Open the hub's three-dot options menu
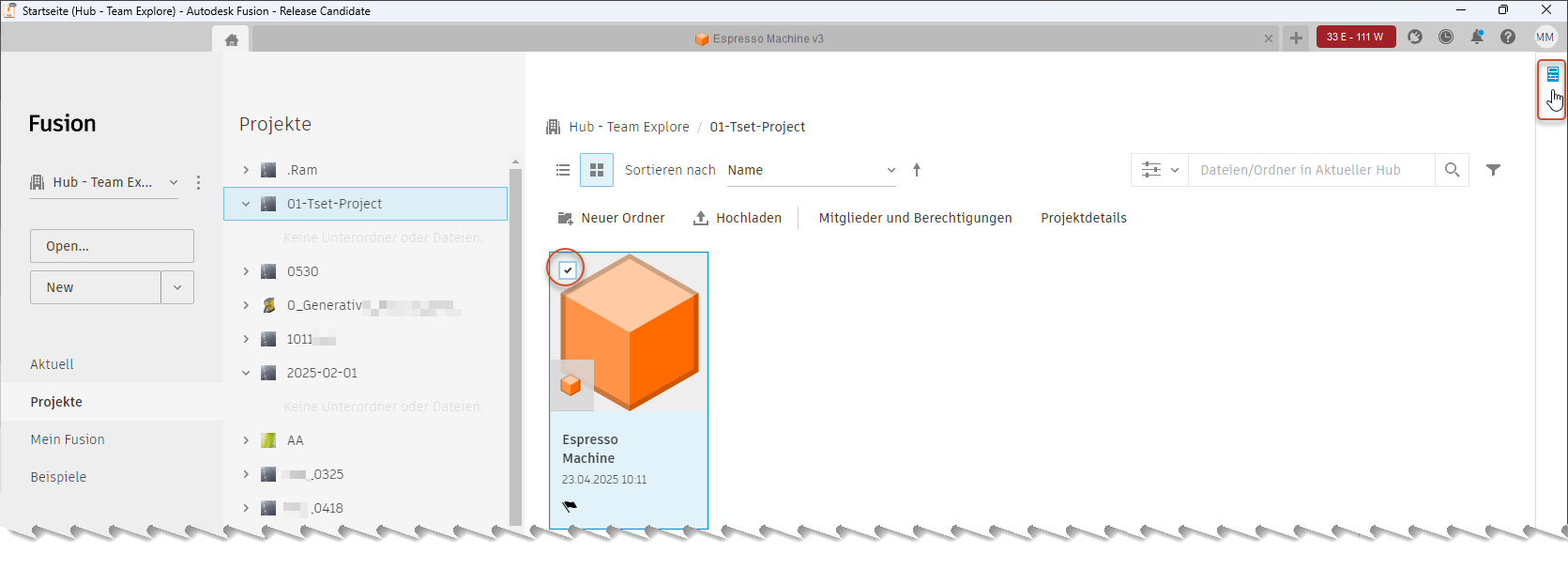 198,182
